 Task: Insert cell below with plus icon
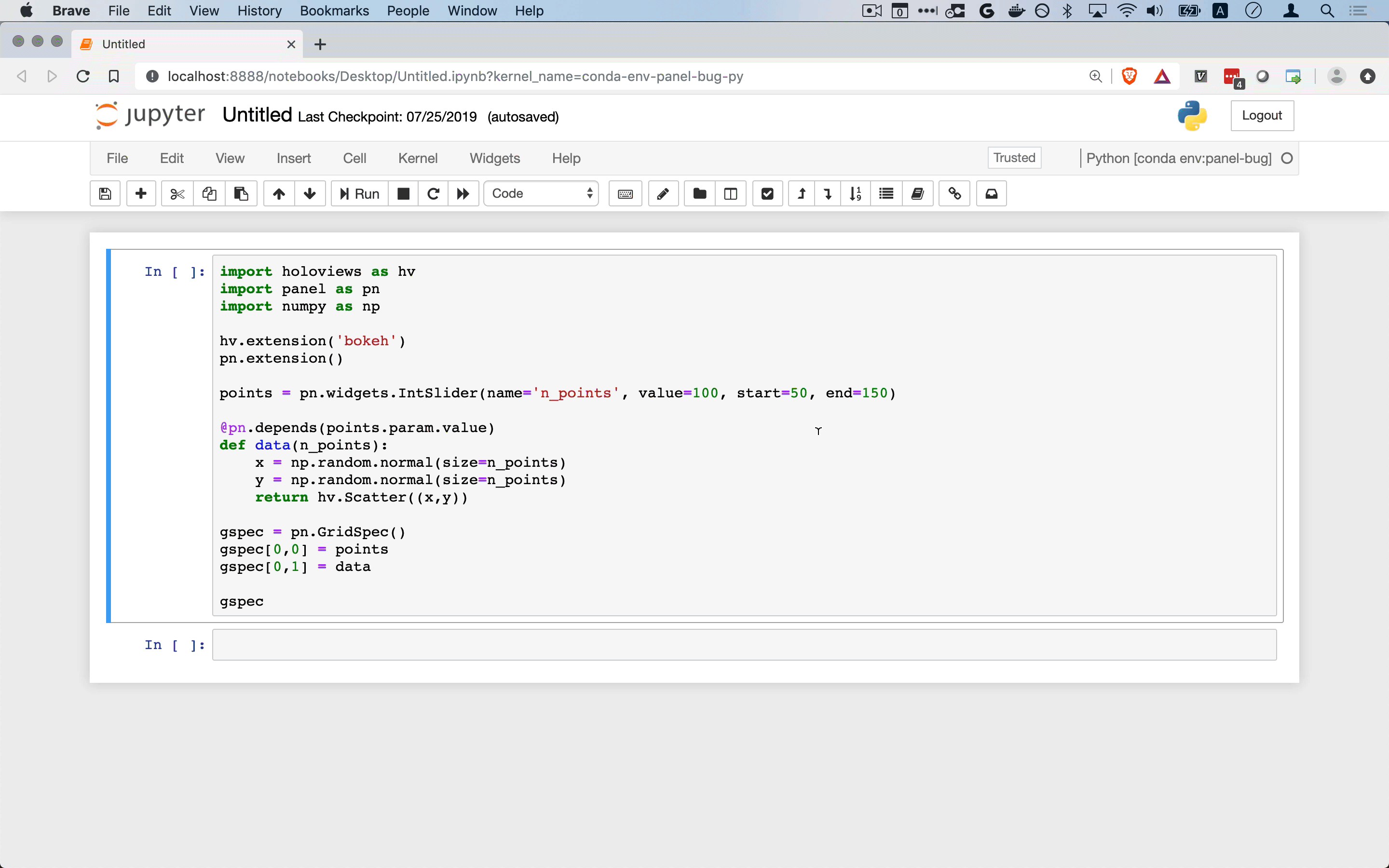141,193
